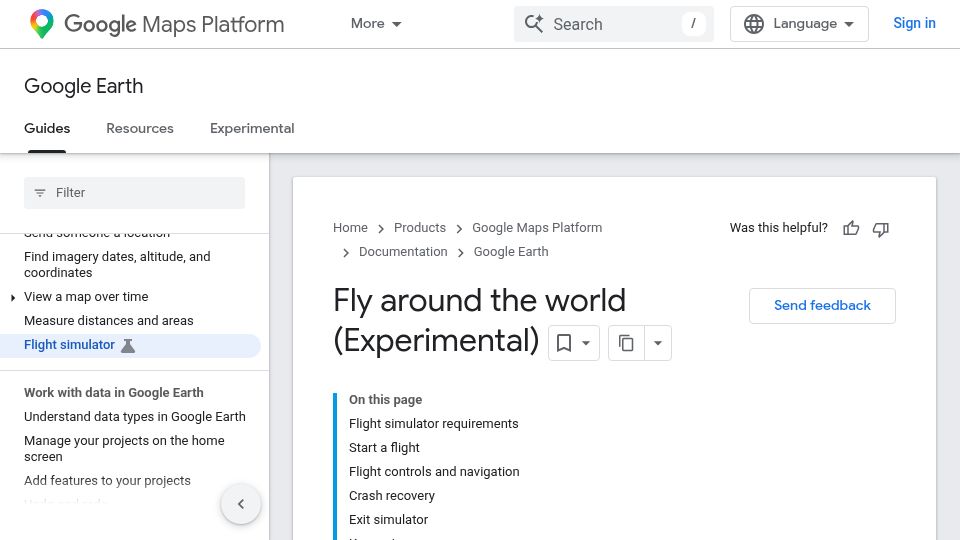Click the filter lines icon in sidebar
Viewport: 960px width, 540px height.
[40, 193]
